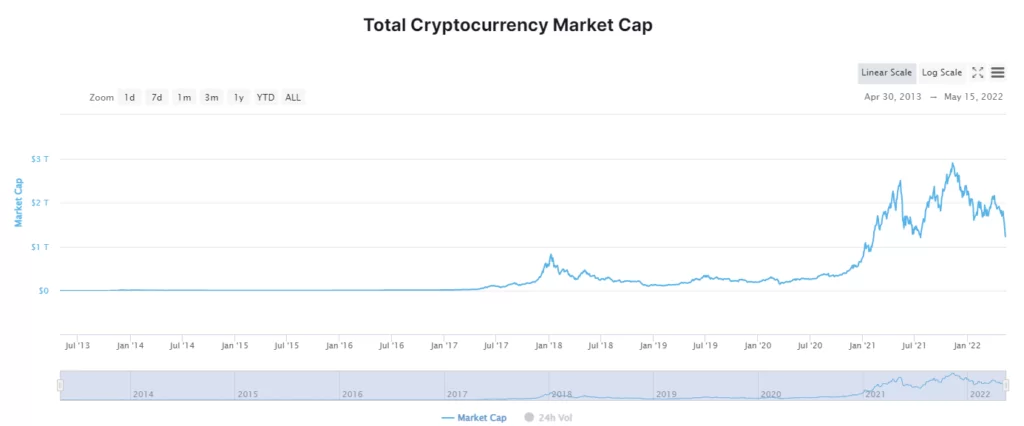Image resolution: width=1024 pixels, height=426 pixels.
Task: Grab the right navigator range handle
Action: [1006, 385]
